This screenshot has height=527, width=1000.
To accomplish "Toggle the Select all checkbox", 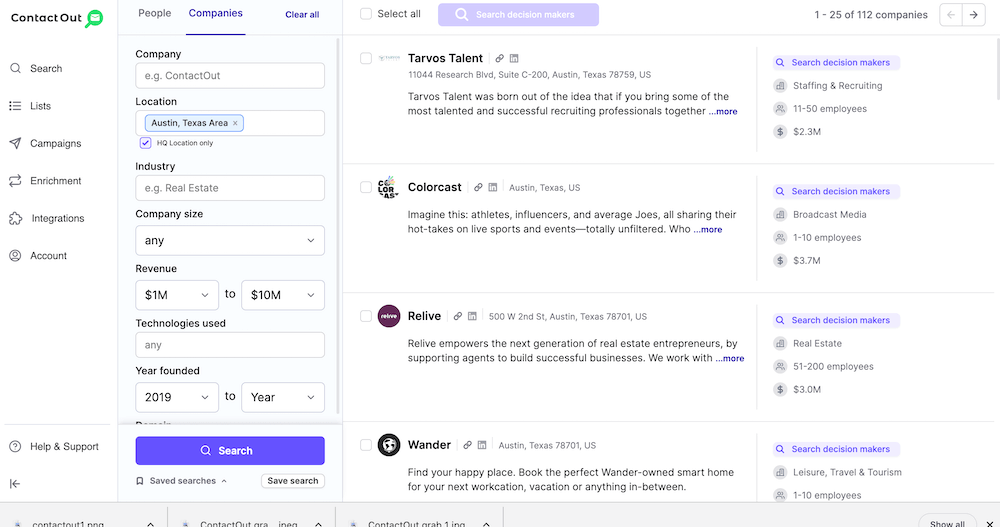I will (x=366, y=14).
